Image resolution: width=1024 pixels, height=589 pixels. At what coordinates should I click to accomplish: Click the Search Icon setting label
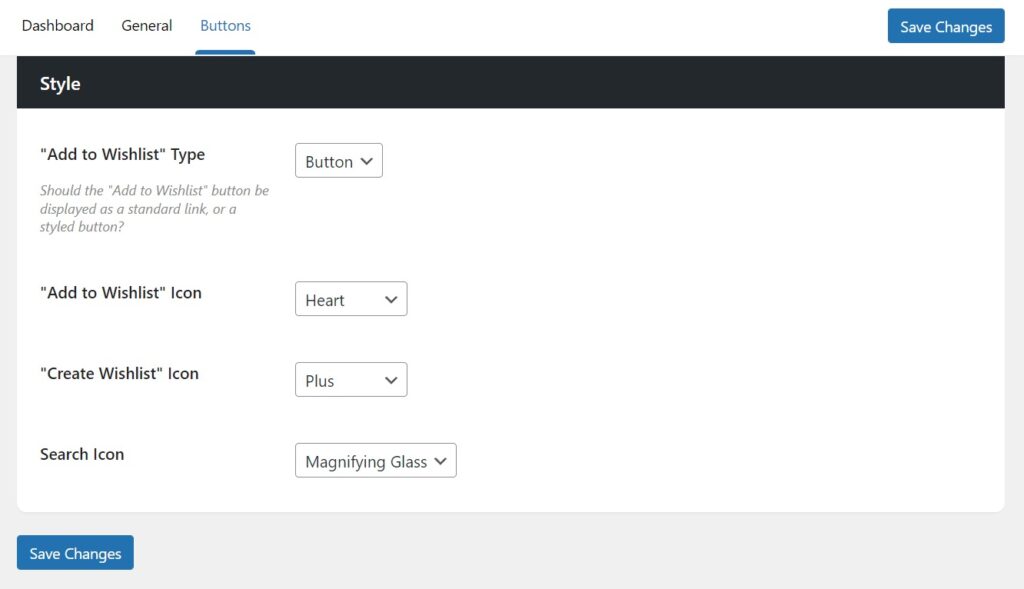[81, 454]
